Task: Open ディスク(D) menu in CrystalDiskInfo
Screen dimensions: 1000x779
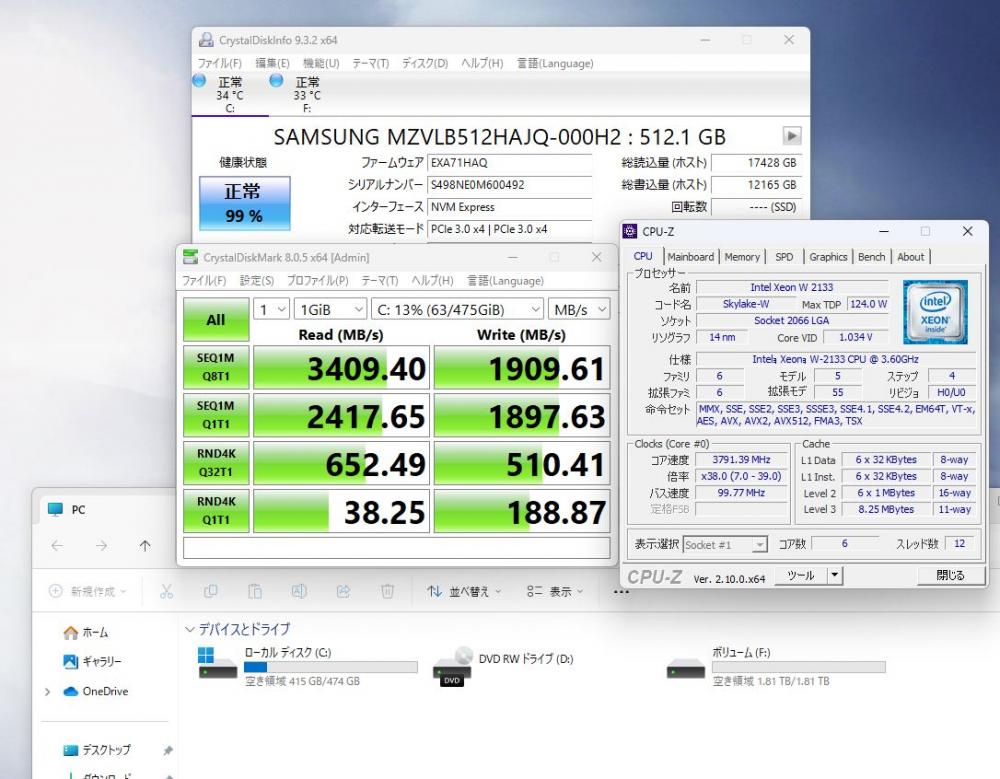Action: pyautogui.click(x=425, y=63)
